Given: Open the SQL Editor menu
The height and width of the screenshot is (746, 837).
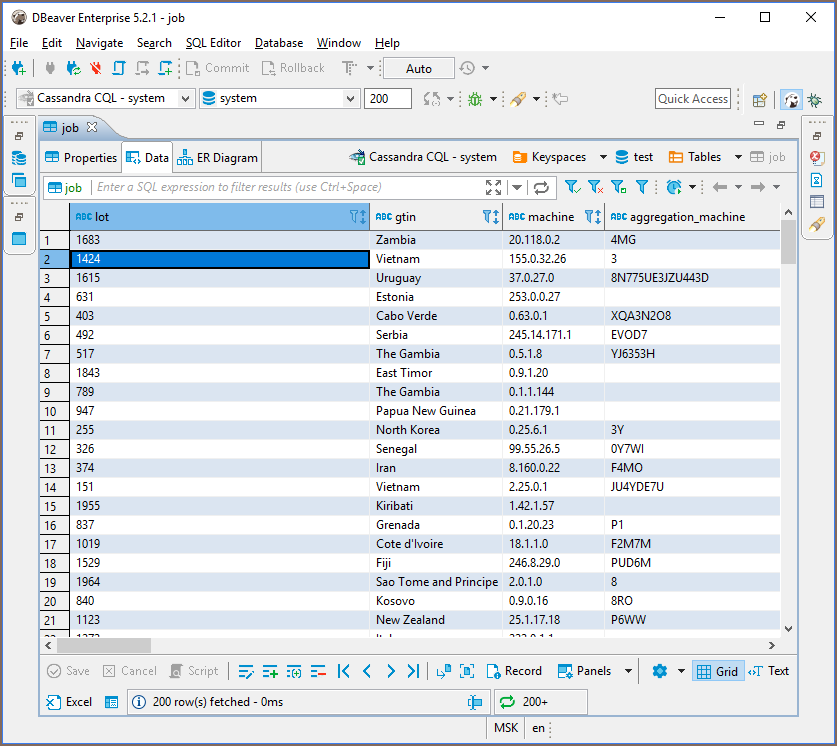Looking at the screenshot, I should tap(213, 43).
